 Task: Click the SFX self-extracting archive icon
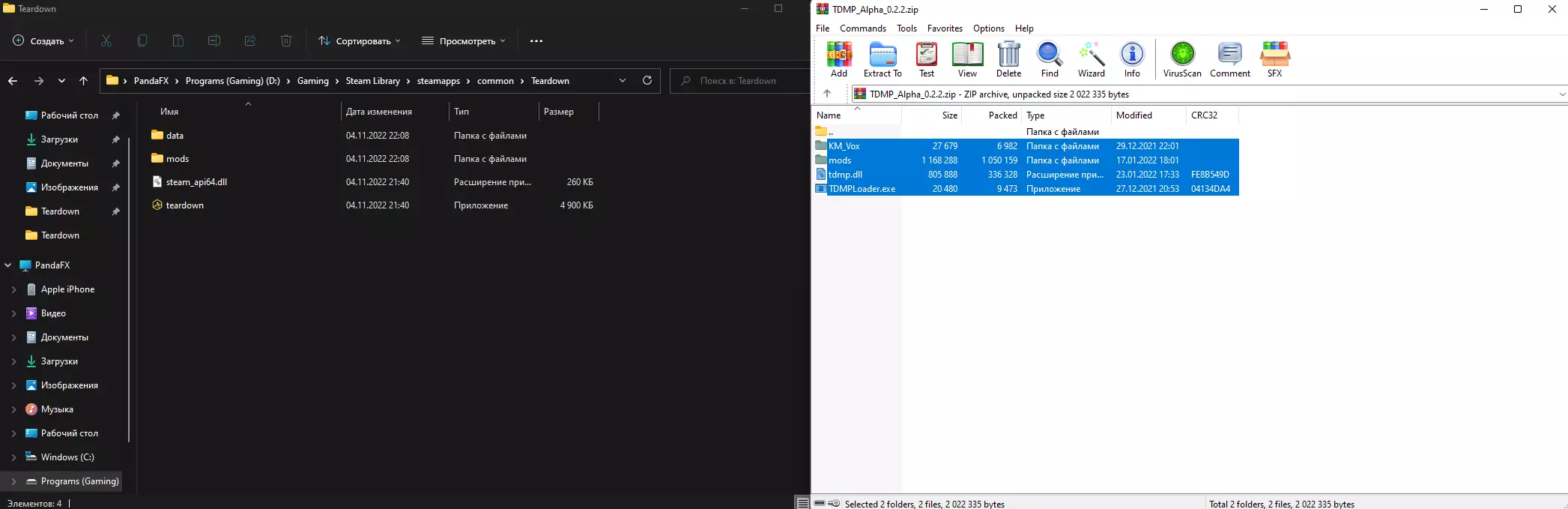[x=1274, y=59]
